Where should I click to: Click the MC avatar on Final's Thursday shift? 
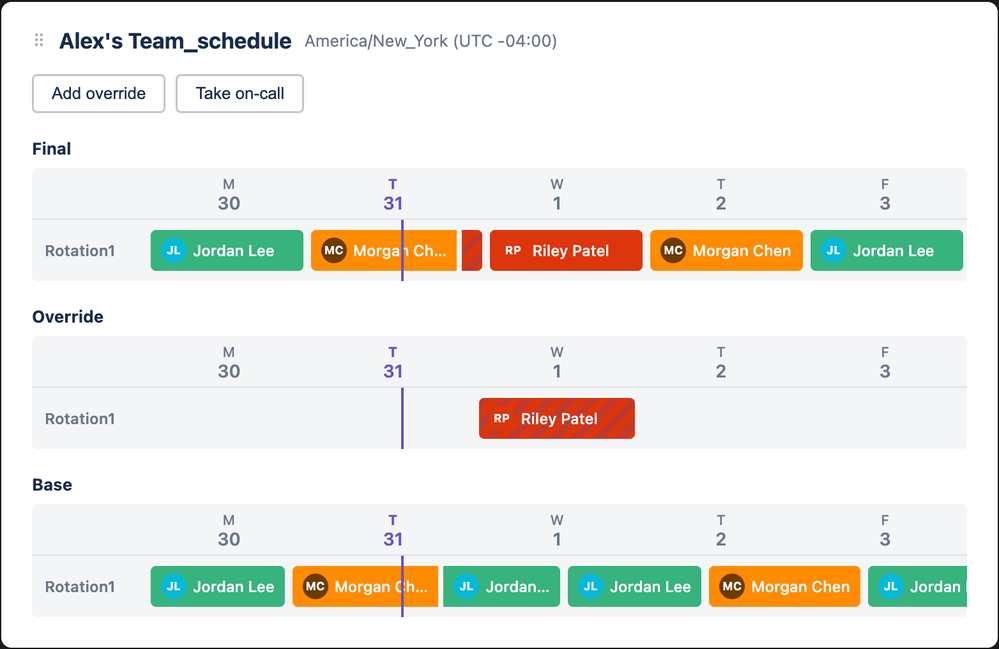pyautogui.click(x=673, y=250)
